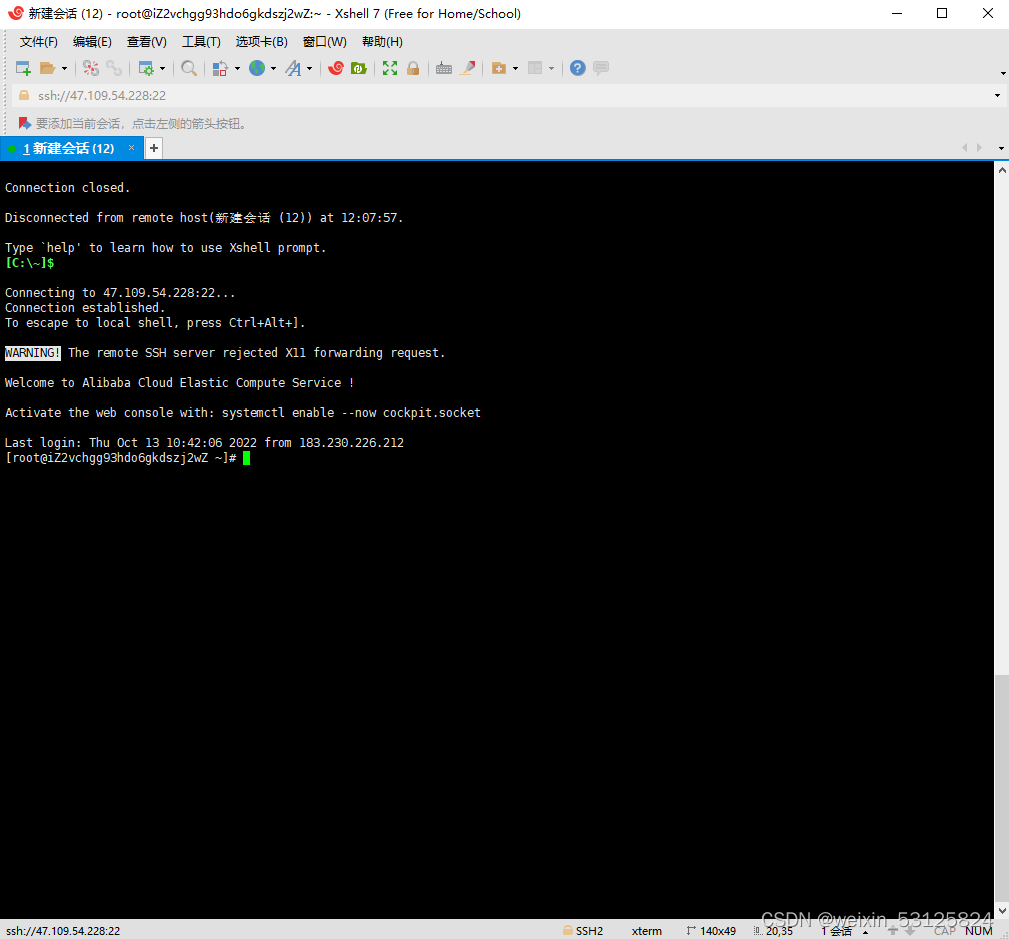Open the 选项卡(B) menu
The height and width of the screenshot is (939, 1009).
tap(261, 42)
